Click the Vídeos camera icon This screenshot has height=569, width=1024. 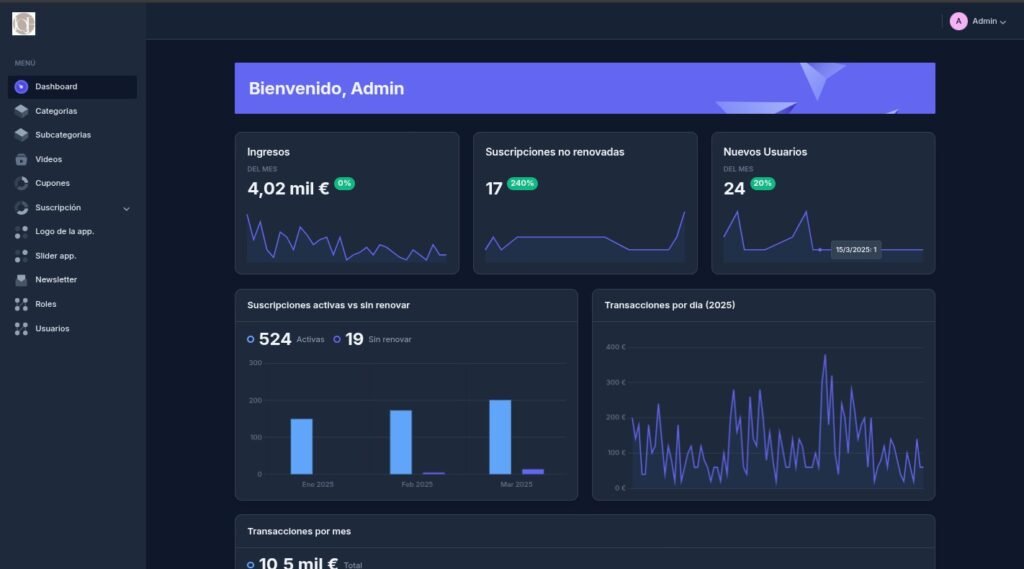[21, 159]
